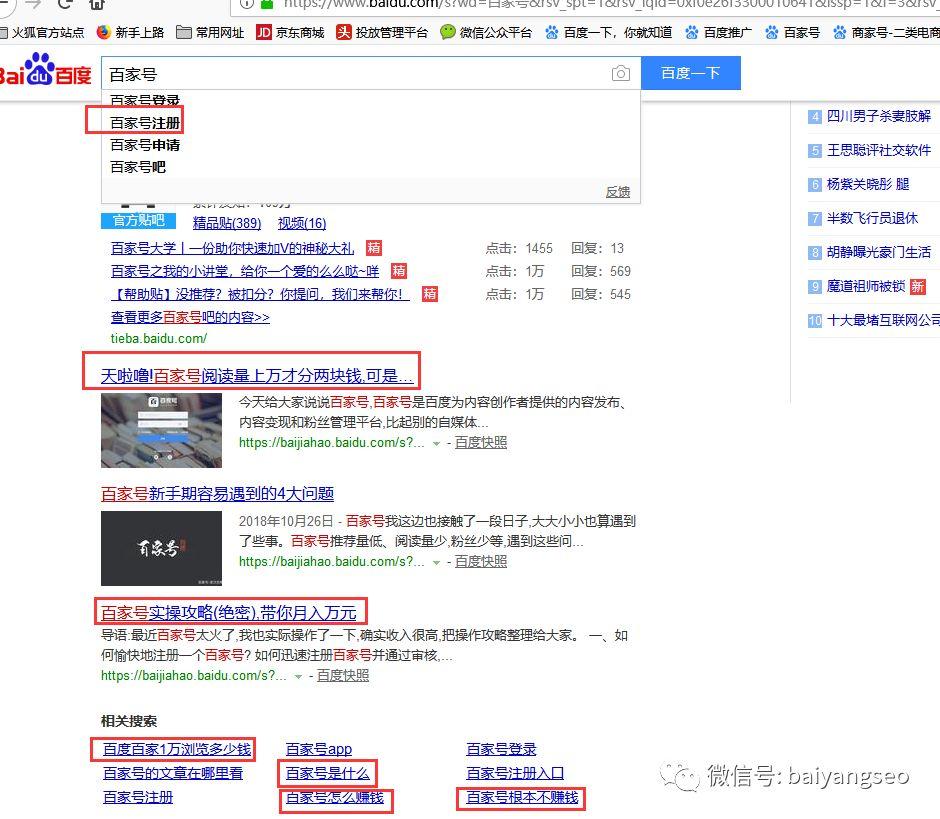Open result 天啦噜!百家号阅读量上万才分两块钱

click(257, 376)
